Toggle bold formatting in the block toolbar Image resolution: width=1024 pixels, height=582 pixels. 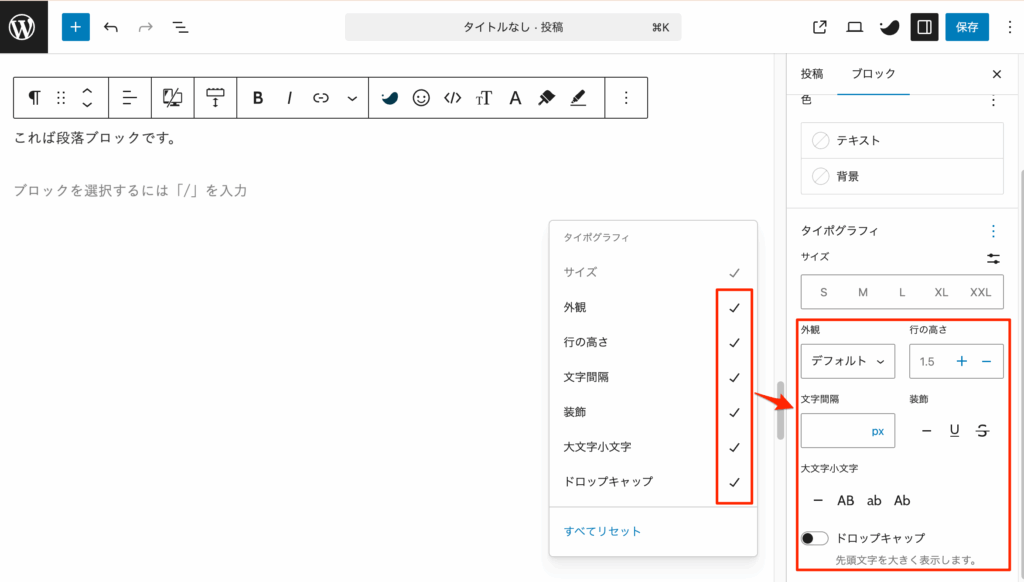pyautogui.click(x=257, y=97)
